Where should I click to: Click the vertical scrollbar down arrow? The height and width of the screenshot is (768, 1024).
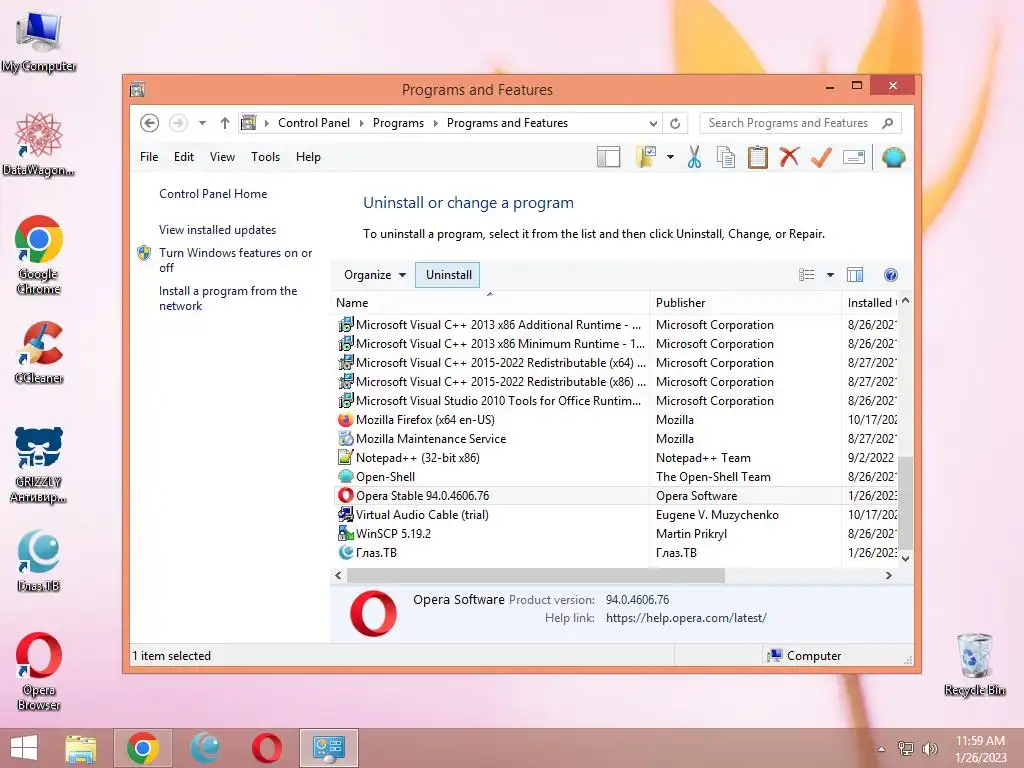click(x=905, y=558)
